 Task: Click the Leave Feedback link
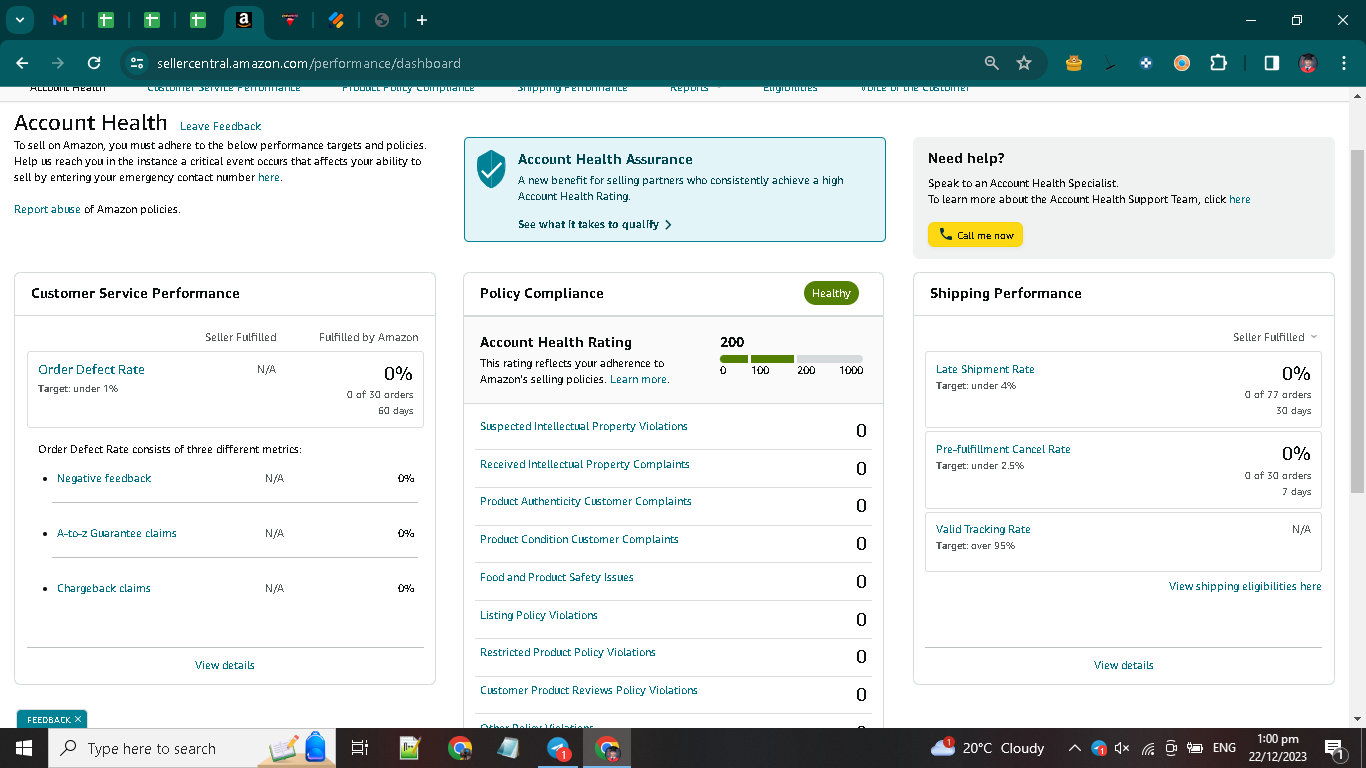(220, 126)
